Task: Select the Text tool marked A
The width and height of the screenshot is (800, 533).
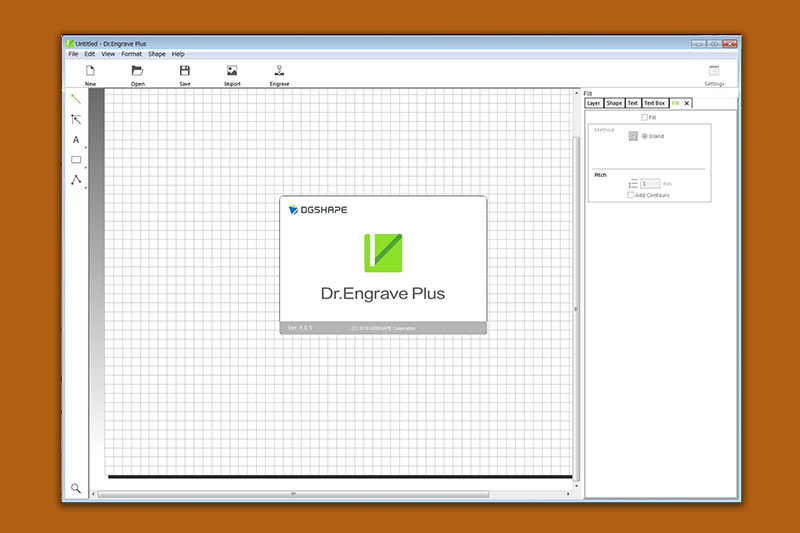Action: [x=76, y=140]
